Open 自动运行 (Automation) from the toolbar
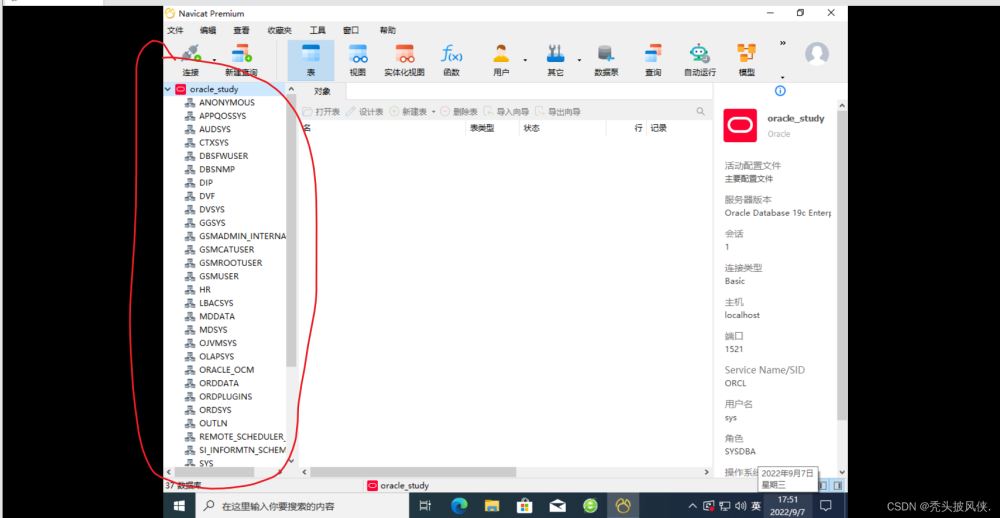1000x518 pixels. click(700, 61)
